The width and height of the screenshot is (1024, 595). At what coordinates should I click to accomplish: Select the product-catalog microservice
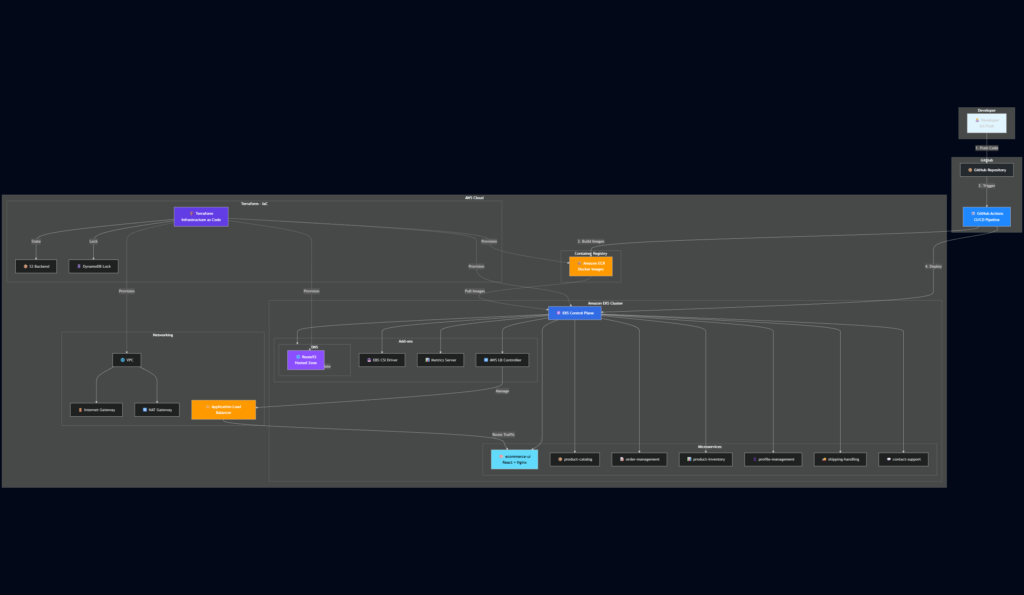tap(575, 459)
